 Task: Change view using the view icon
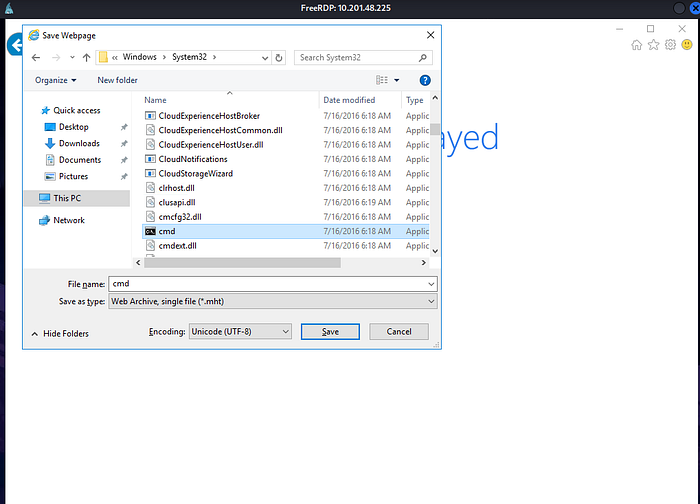point(382,80)
